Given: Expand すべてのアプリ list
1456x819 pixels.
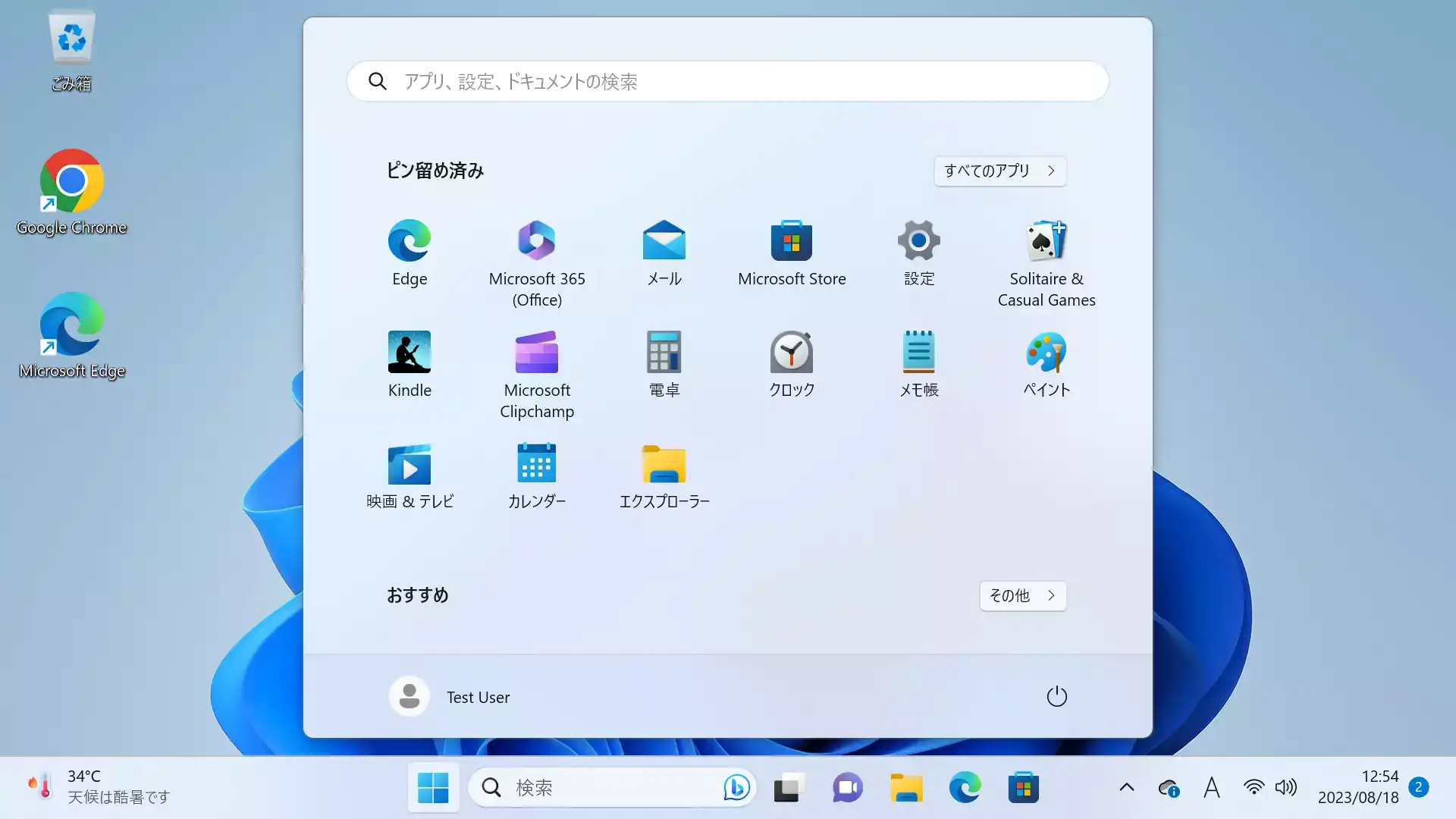Looking at the screenshot, I should point(999,171).
